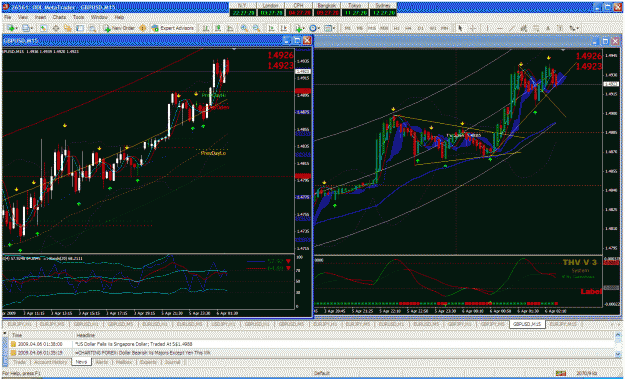This screenshot has height=379, width=625.
Task: Select the Trendline drawing tool
Action: coord(511,28)
